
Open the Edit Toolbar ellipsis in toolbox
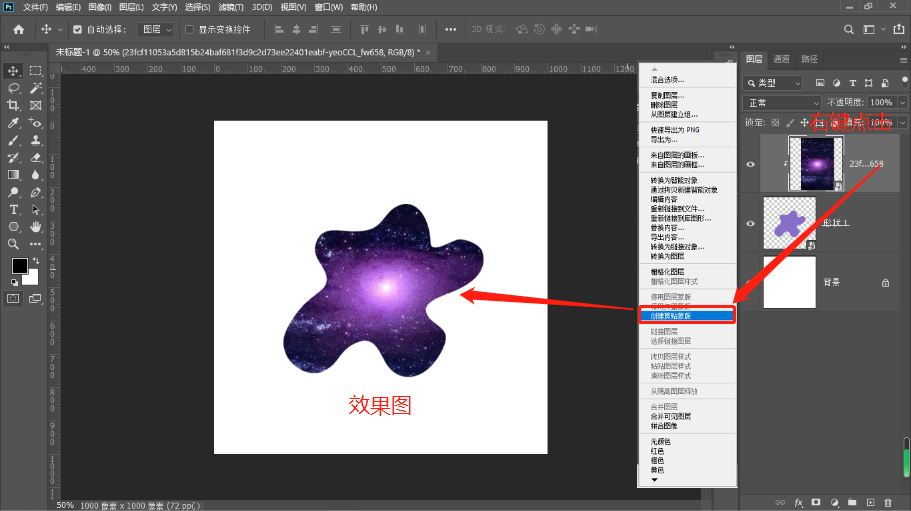point(35,244)
